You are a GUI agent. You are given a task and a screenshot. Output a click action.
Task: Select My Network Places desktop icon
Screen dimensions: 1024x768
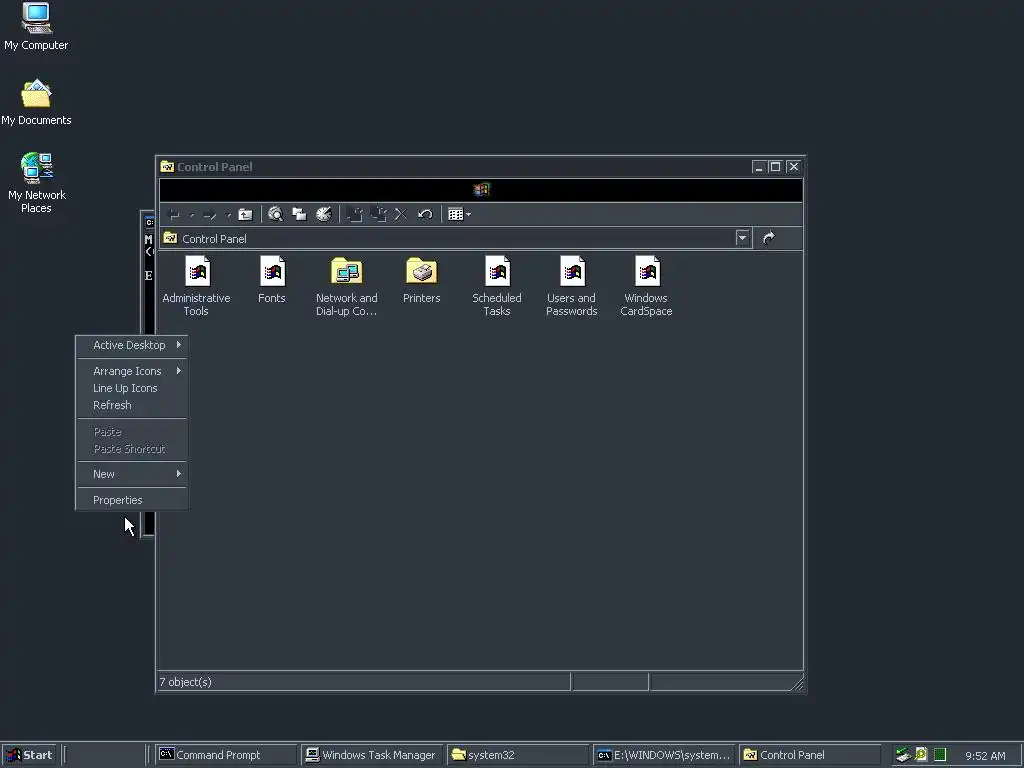coord(37,183)
